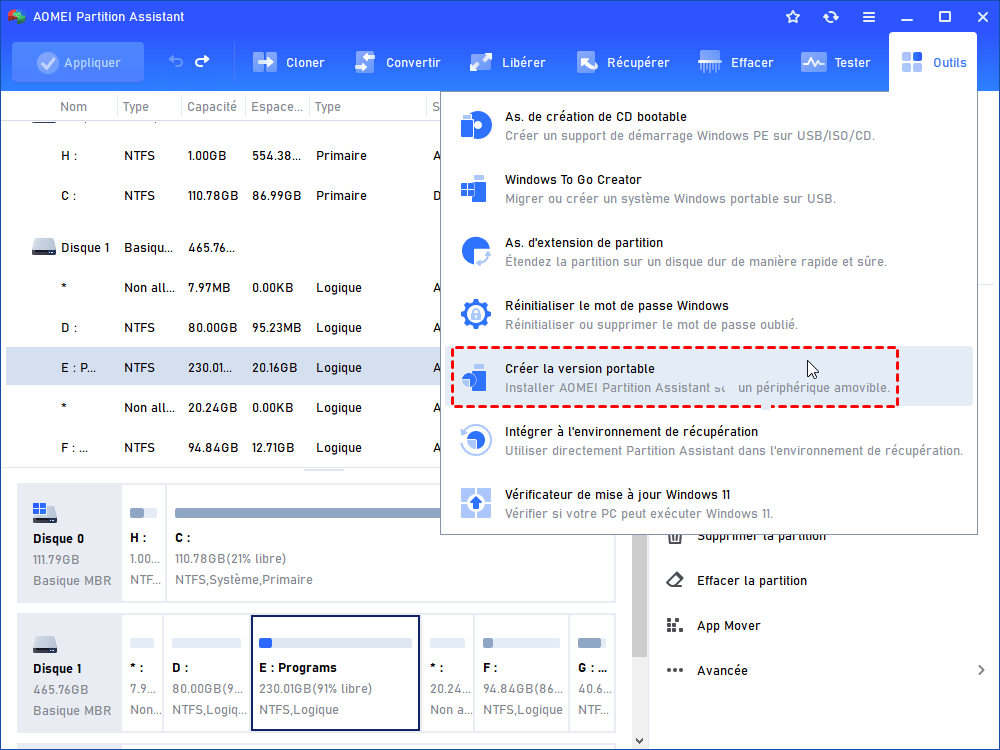
Task: Select F : 94.84GB block in disk map
Action: 522,673
